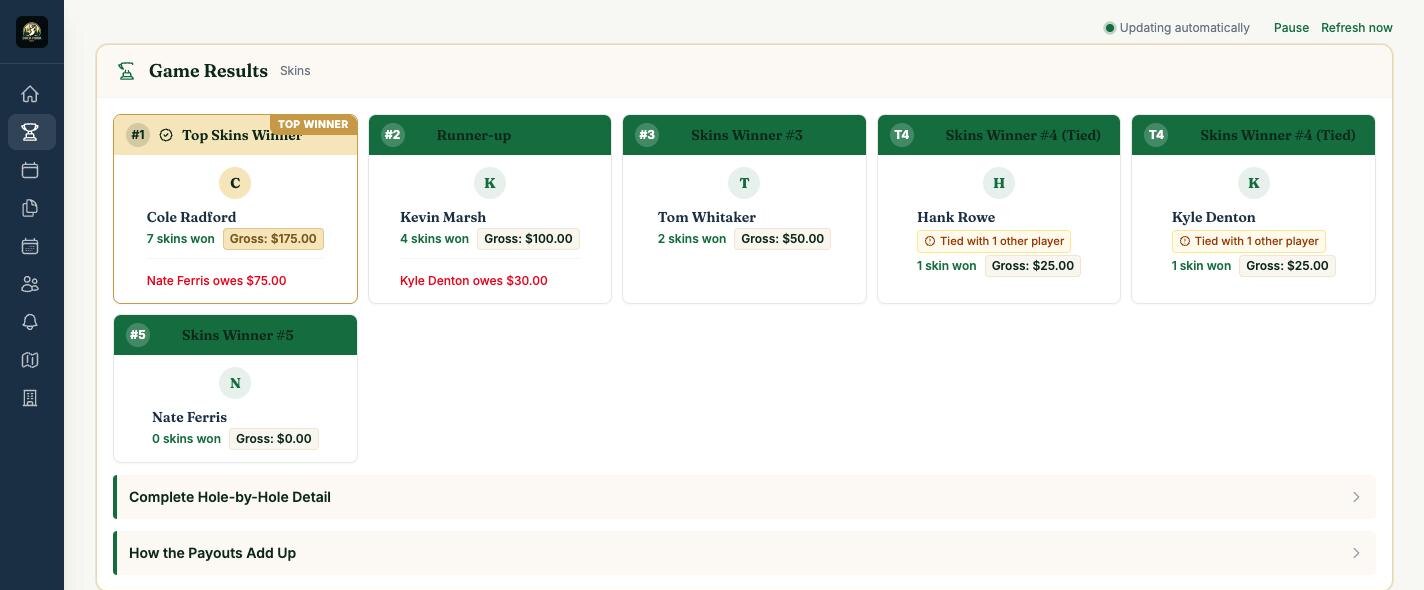Click Hank Rowe's 'Tied with 1 other player' tag
Viewport: 1424px width, 590px height.
tap(994, 241)
